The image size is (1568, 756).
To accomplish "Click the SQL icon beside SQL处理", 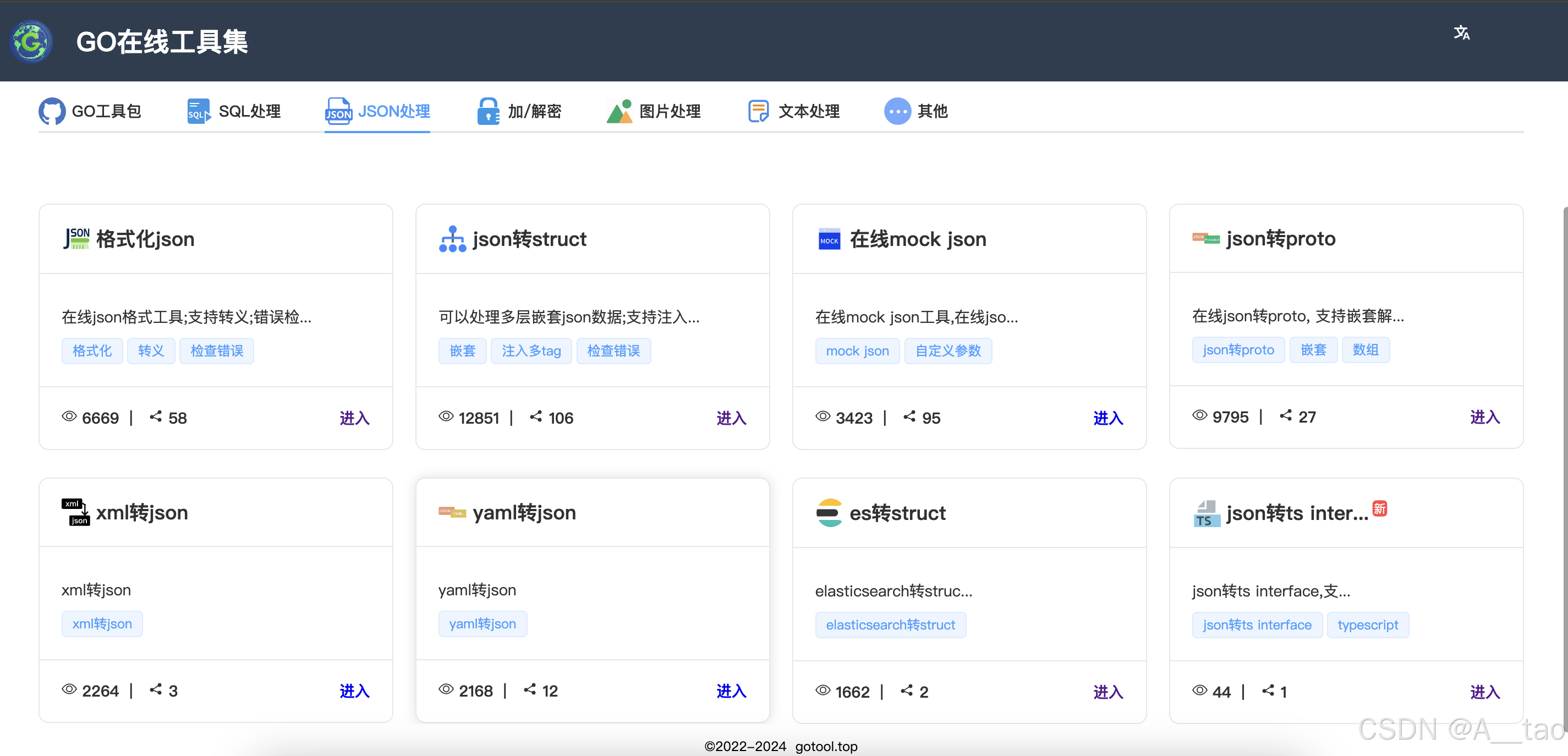I will 199,111.
